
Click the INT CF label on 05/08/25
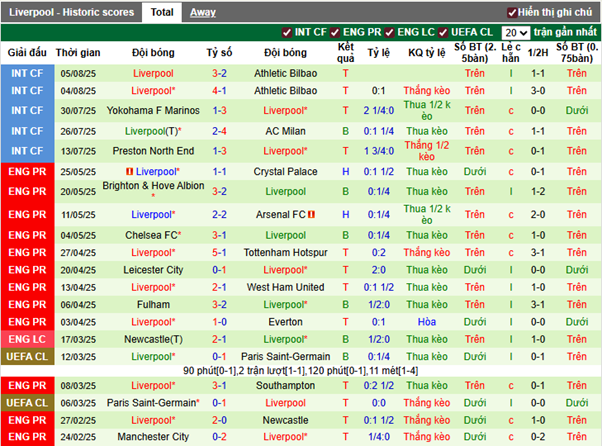coord(27,73)
